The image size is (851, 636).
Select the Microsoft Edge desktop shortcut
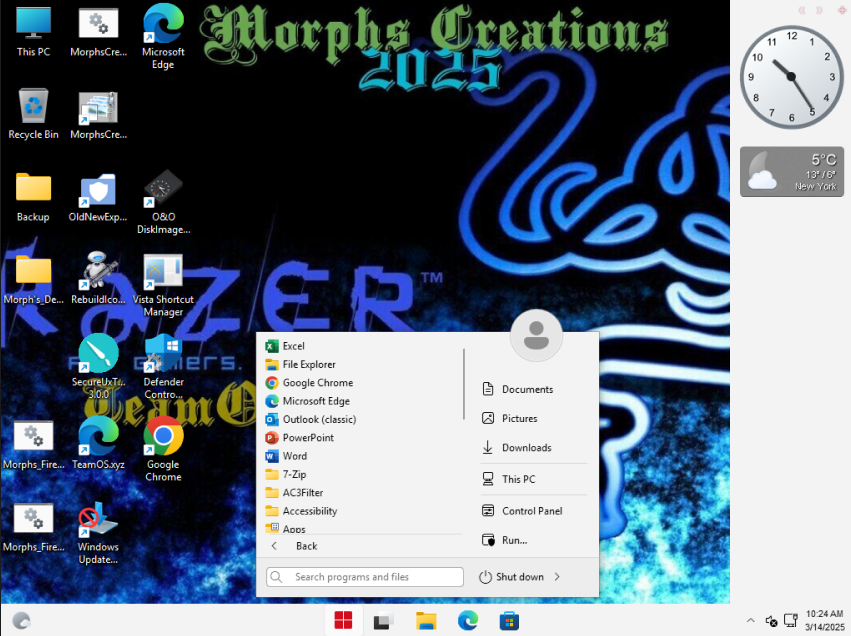point(163,37)
